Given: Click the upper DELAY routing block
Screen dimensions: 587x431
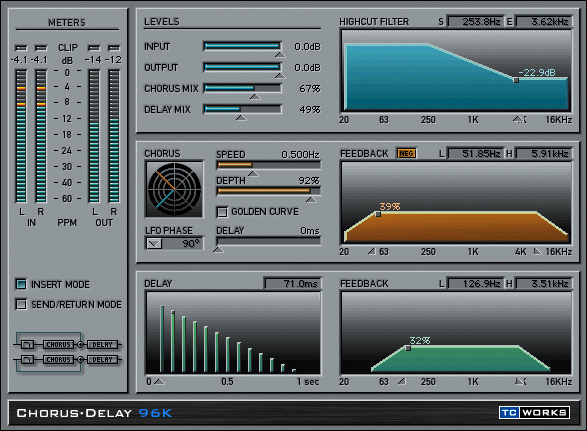Looking at the screenshot, I should click(102, 345).
